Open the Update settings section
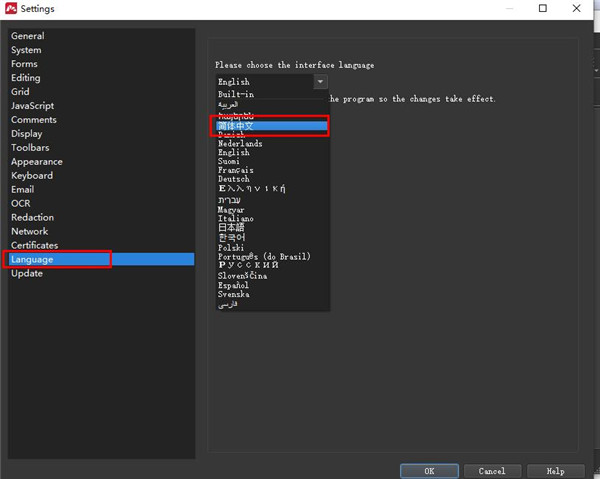600x479 pixels. [x=27, y=273]
